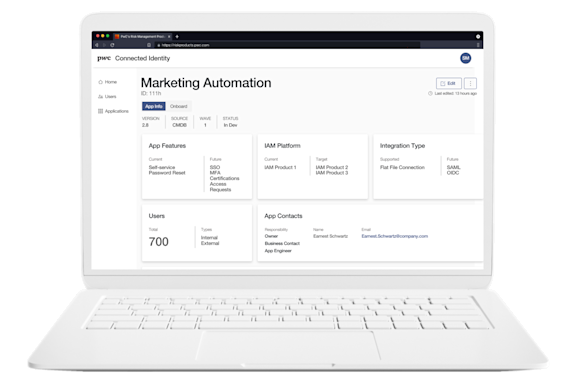The width and height of the screenshot is (575, 386).
Task: Click the PwC logo in the header
Action: coord(104,58)
